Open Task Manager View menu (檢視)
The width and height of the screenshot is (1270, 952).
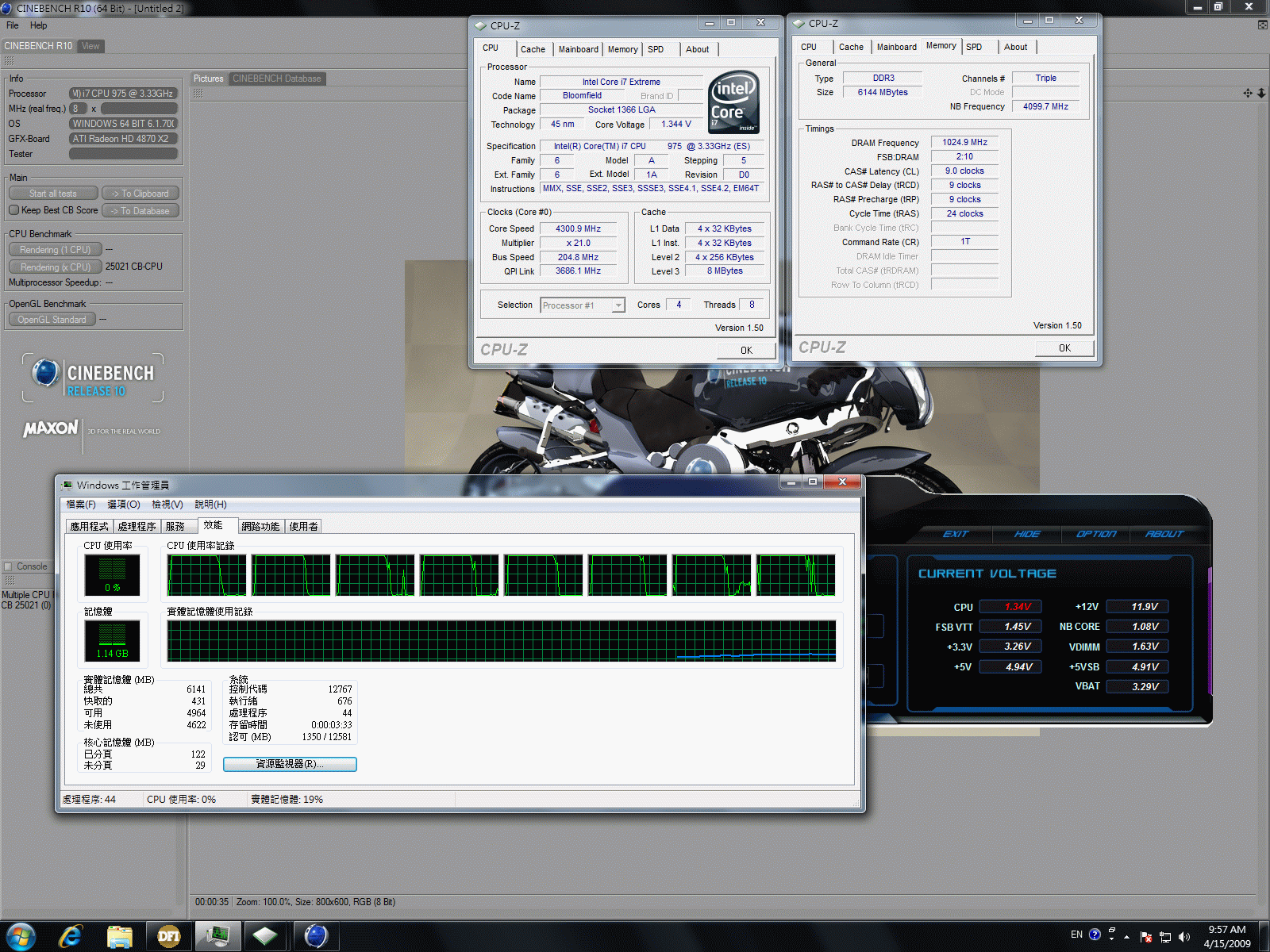[167, 505]
